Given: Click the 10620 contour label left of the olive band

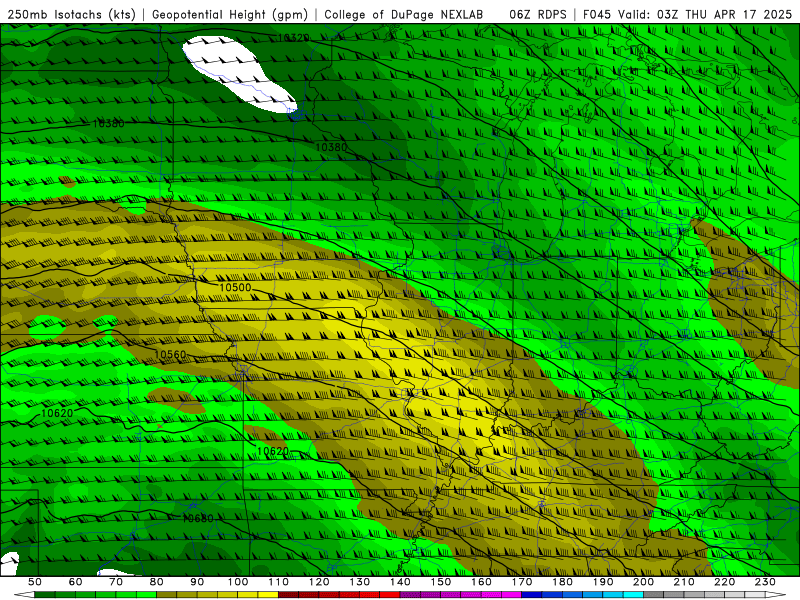Looking at the screenshot, I should pos(272,452).
